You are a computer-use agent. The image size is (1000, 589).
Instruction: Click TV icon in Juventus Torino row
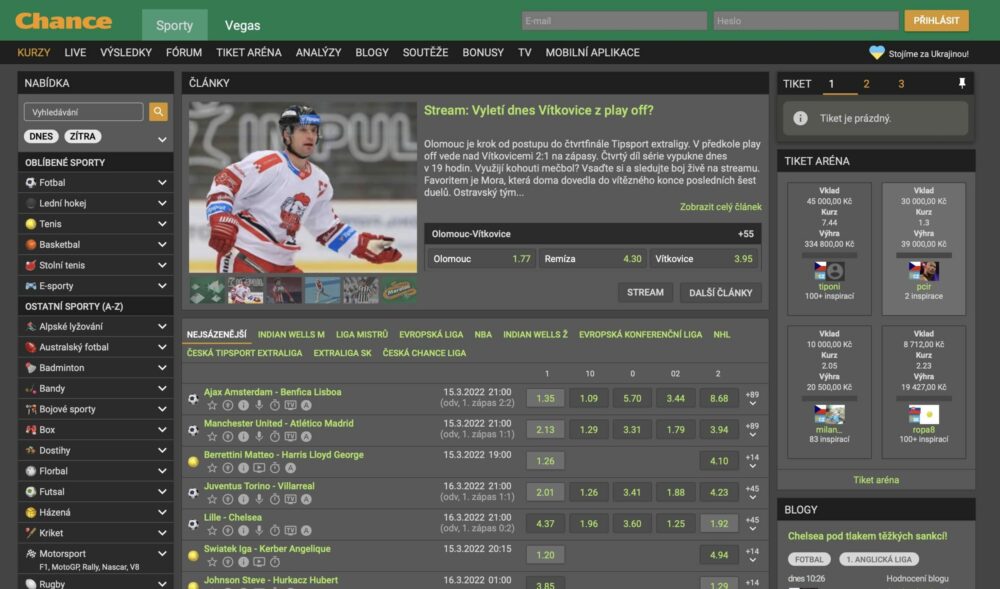tap(290, 499)
